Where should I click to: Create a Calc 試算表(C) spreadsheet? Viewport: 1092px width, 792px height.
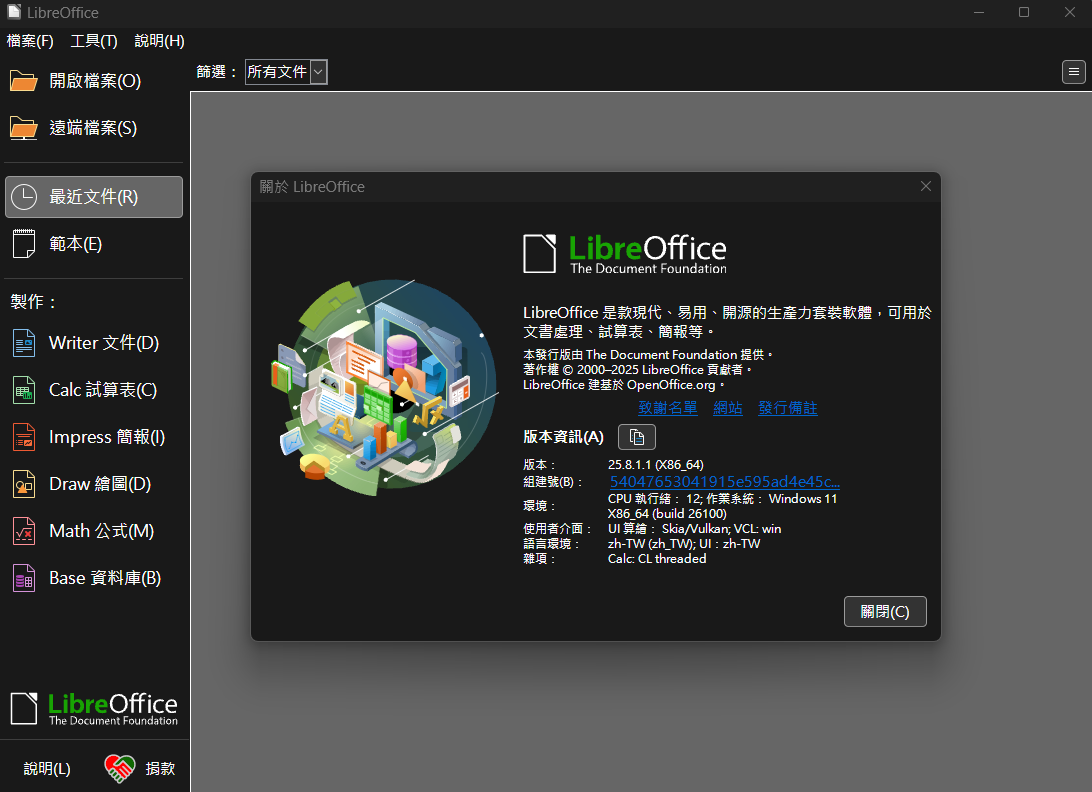click(x=94, y=390)
